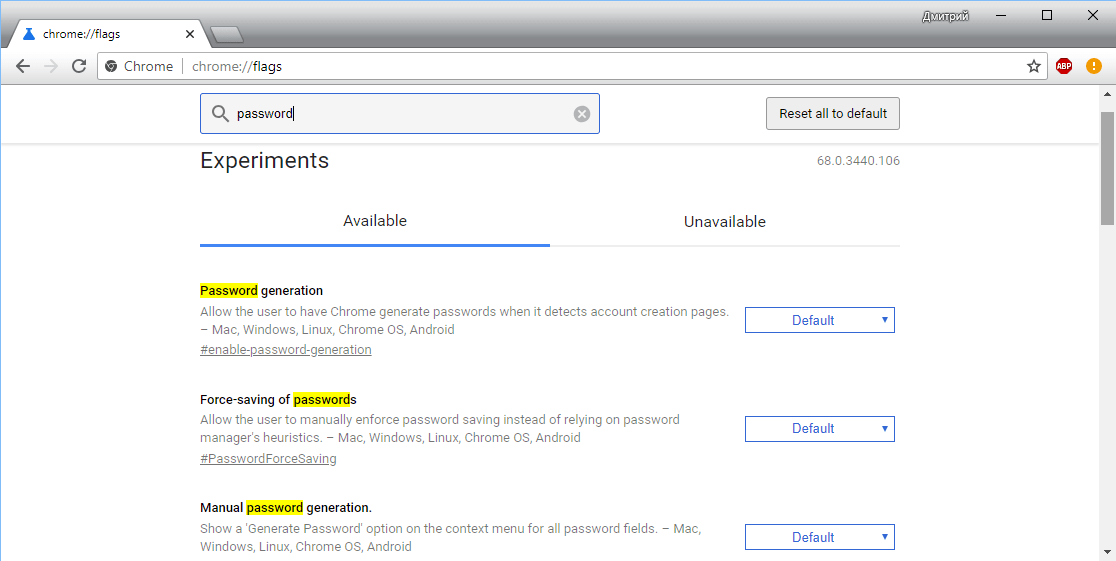Click the browser back arrow
1116x561 pixels.
[23, 66]
